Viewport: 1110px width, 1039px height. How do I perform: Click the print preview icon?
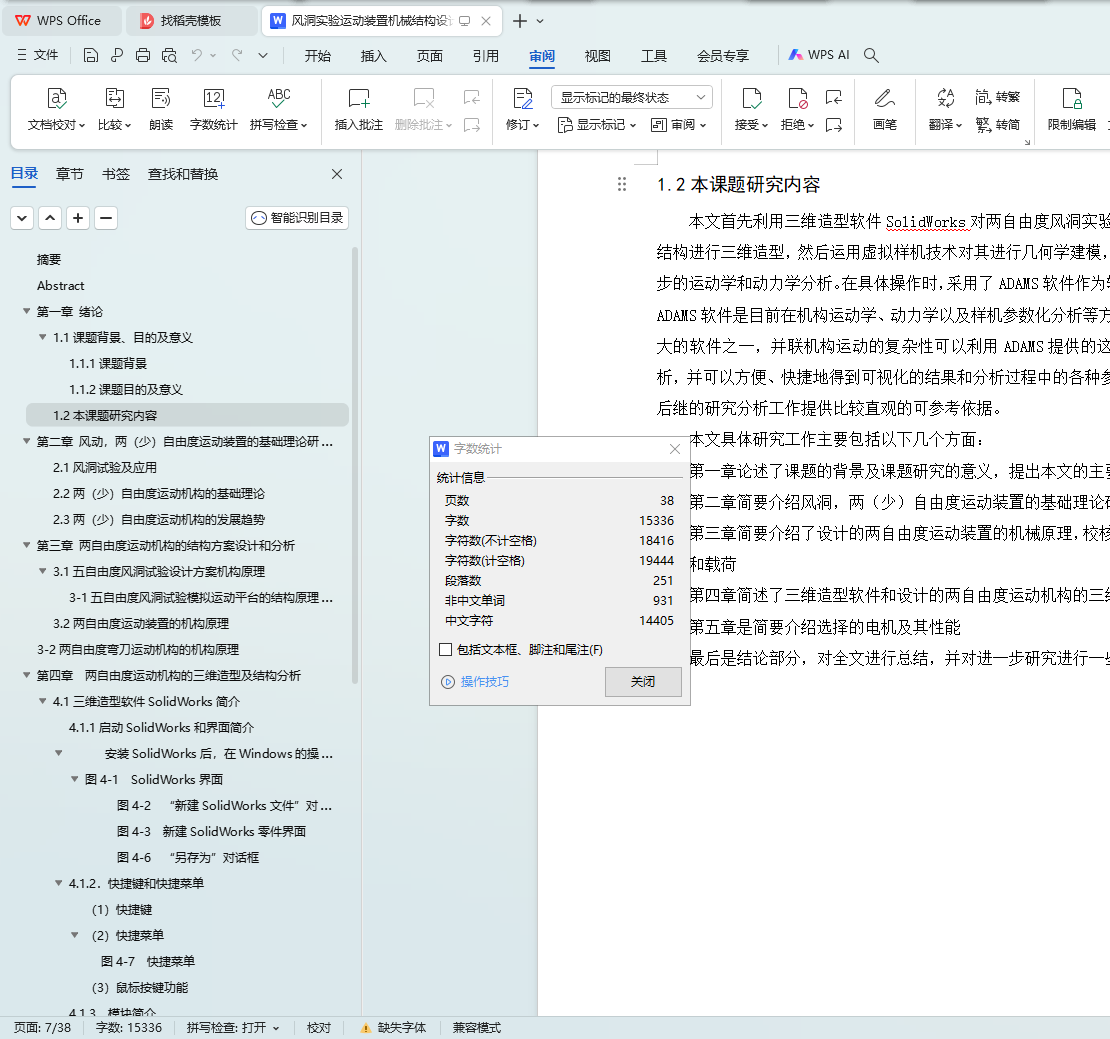pos(169,55)
